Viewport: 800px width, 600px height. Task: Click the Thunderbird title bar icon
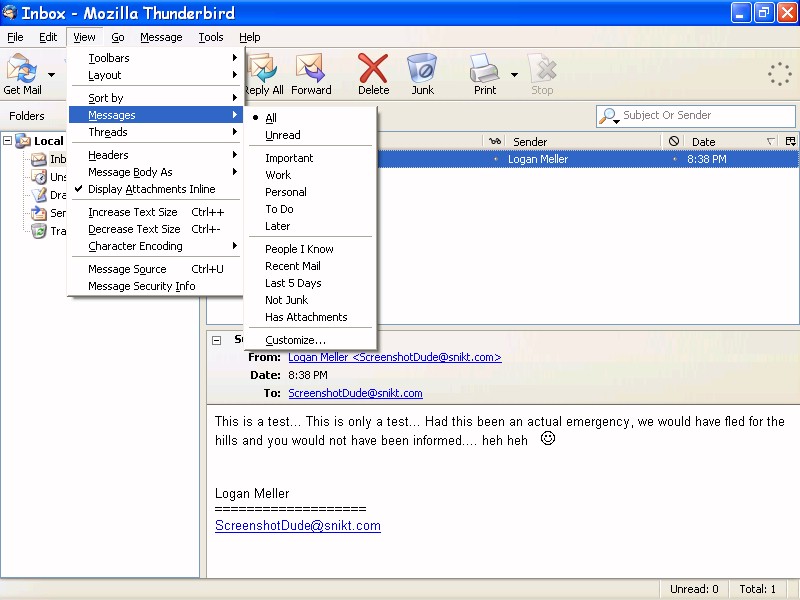pos(9,12)
